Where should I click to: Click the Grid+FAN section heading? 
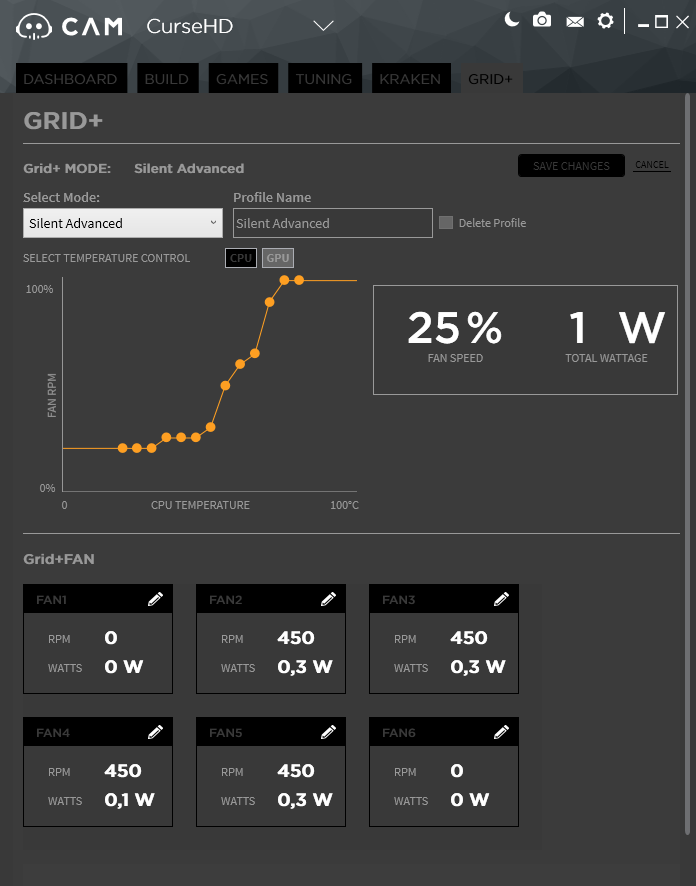pyautogui.click(x=59, y=559)
